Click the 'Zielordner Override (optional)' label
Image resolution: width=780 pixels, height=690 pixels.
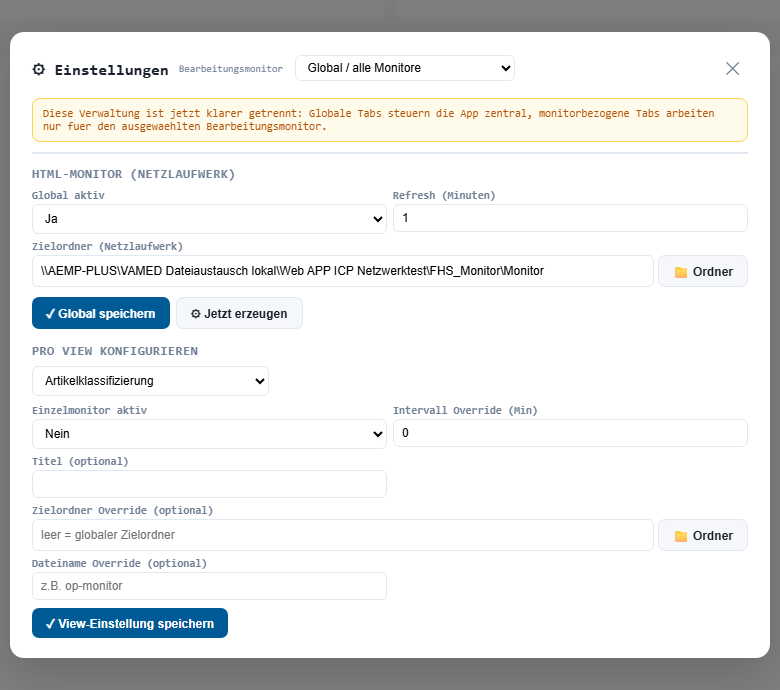point(122,510)
